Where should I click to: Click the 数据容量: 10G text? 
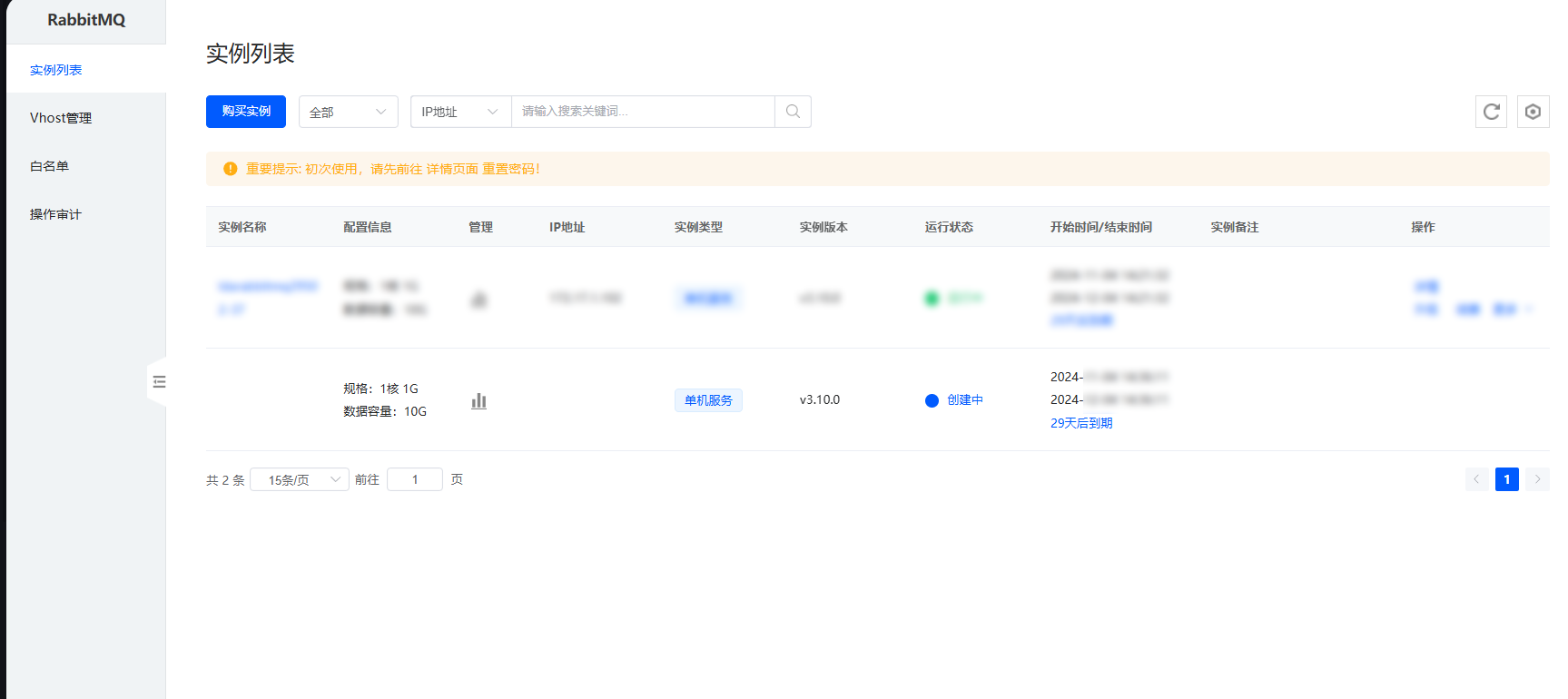pos(385,411)
